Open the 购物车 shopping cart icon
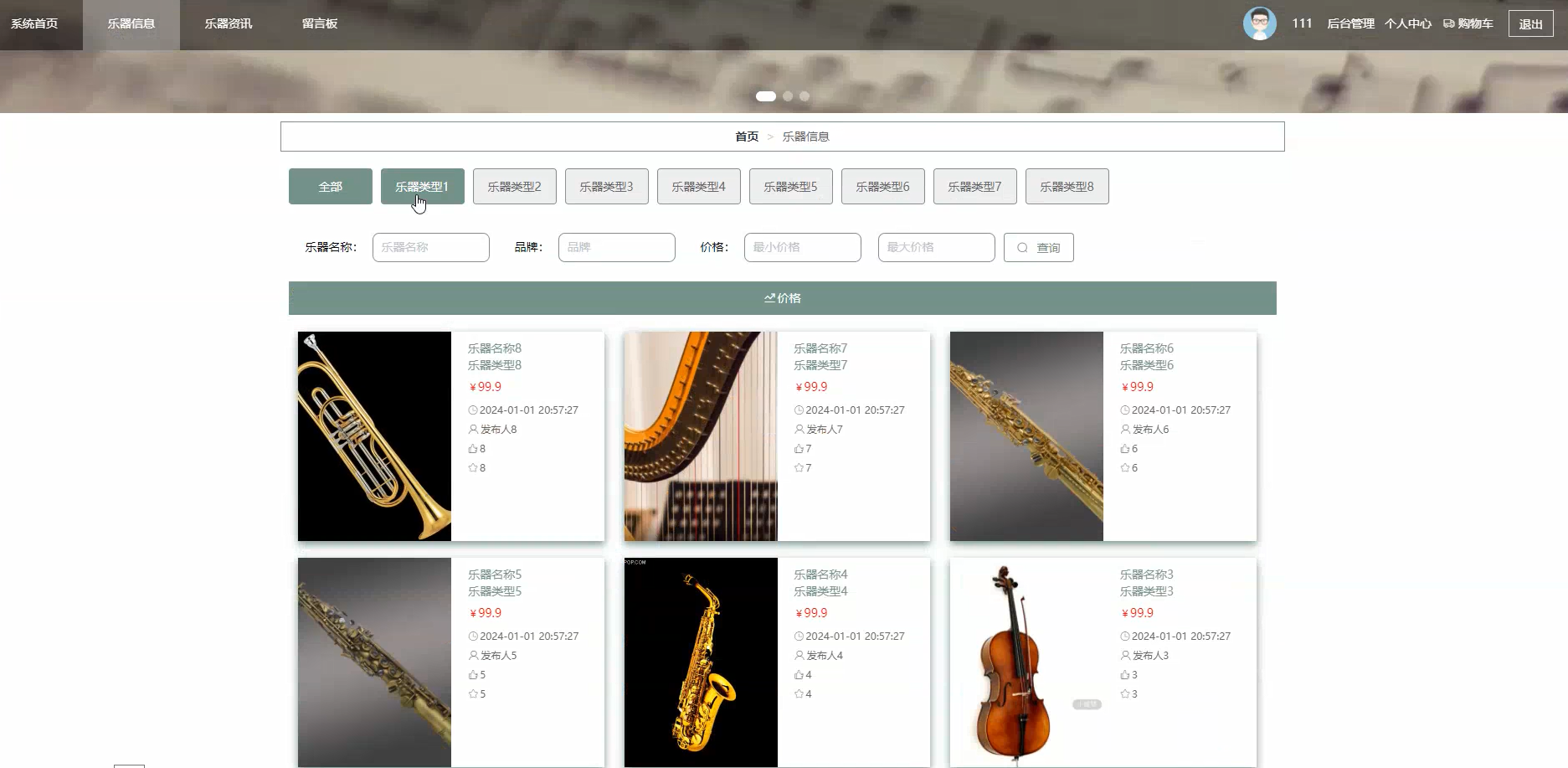The width and height of the screenshot is (1568, 768). tap(1448, 23)
